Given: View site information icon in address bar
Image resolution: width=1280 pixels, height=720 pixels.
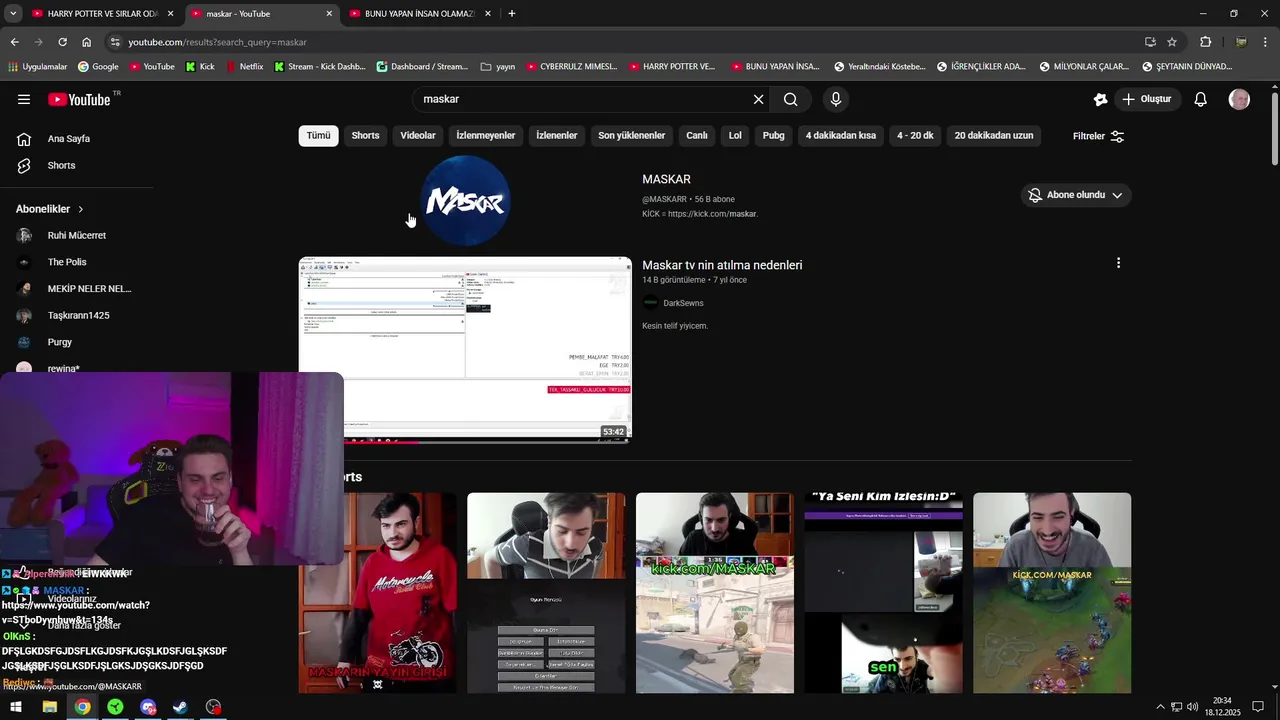Looking at the screenshot, I should [115, 42].
